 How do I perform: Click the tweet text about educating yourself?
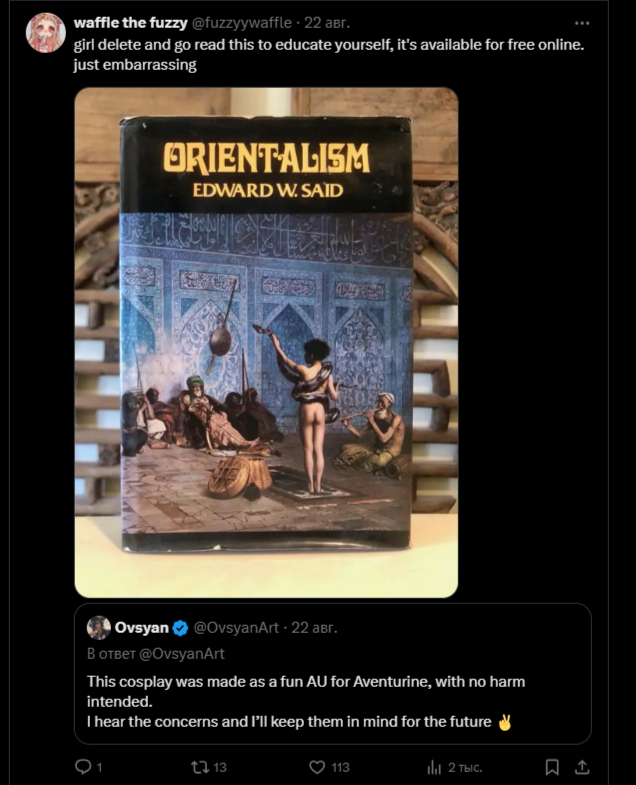pos(329,55)
